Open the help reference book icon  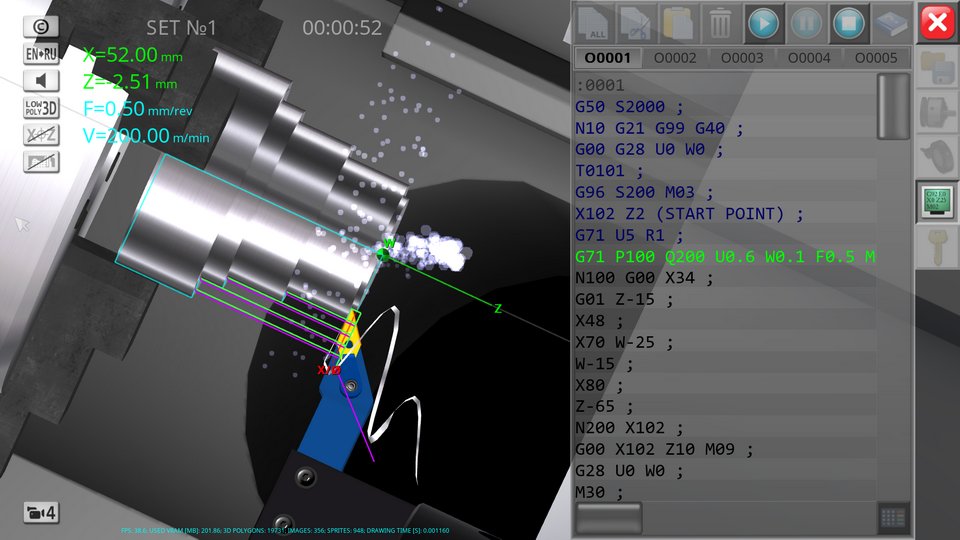[891, 22]
